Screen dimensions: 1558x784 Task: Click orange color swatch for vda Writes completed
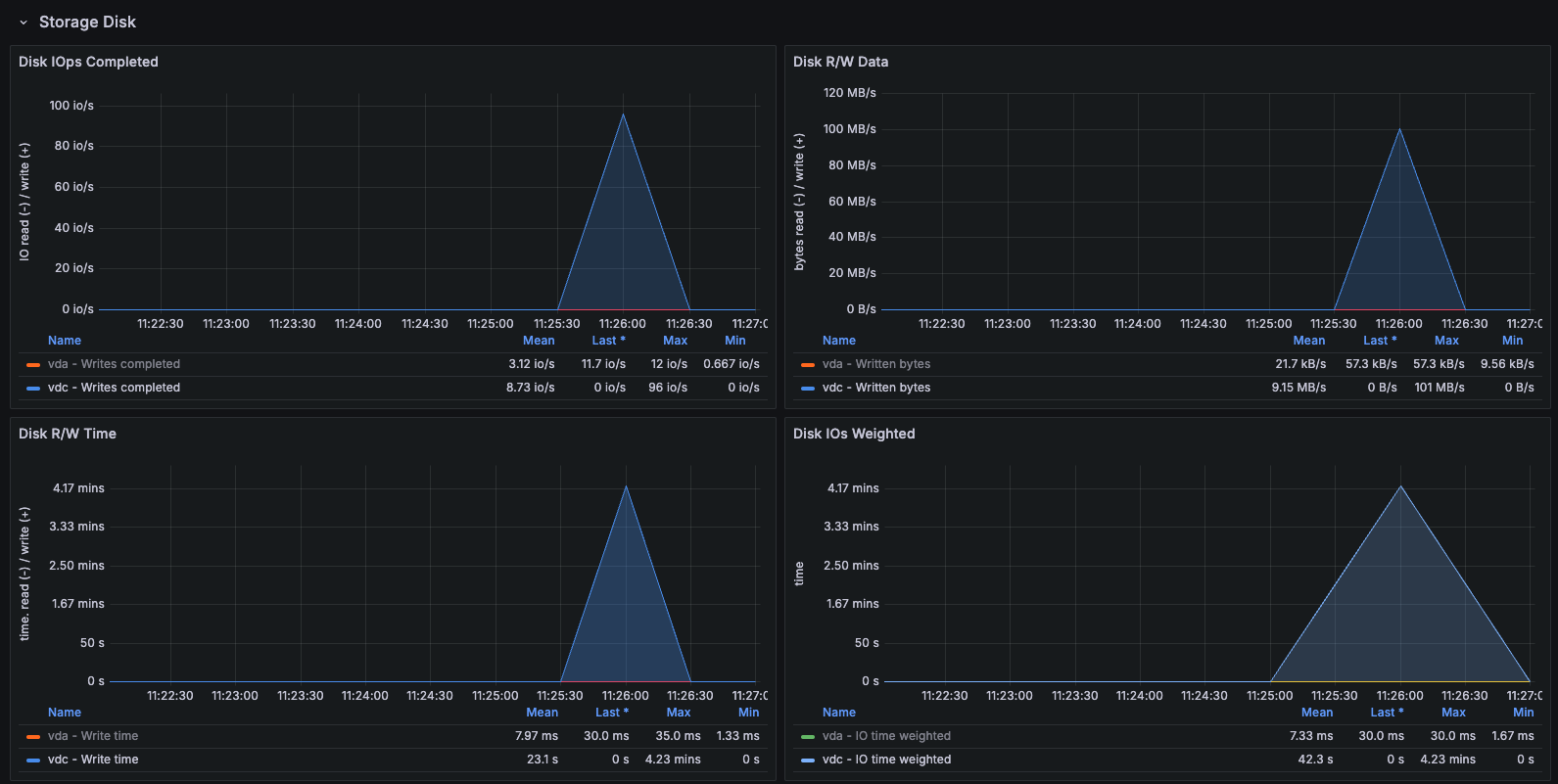pyautogui.click(x=33, y=365)
